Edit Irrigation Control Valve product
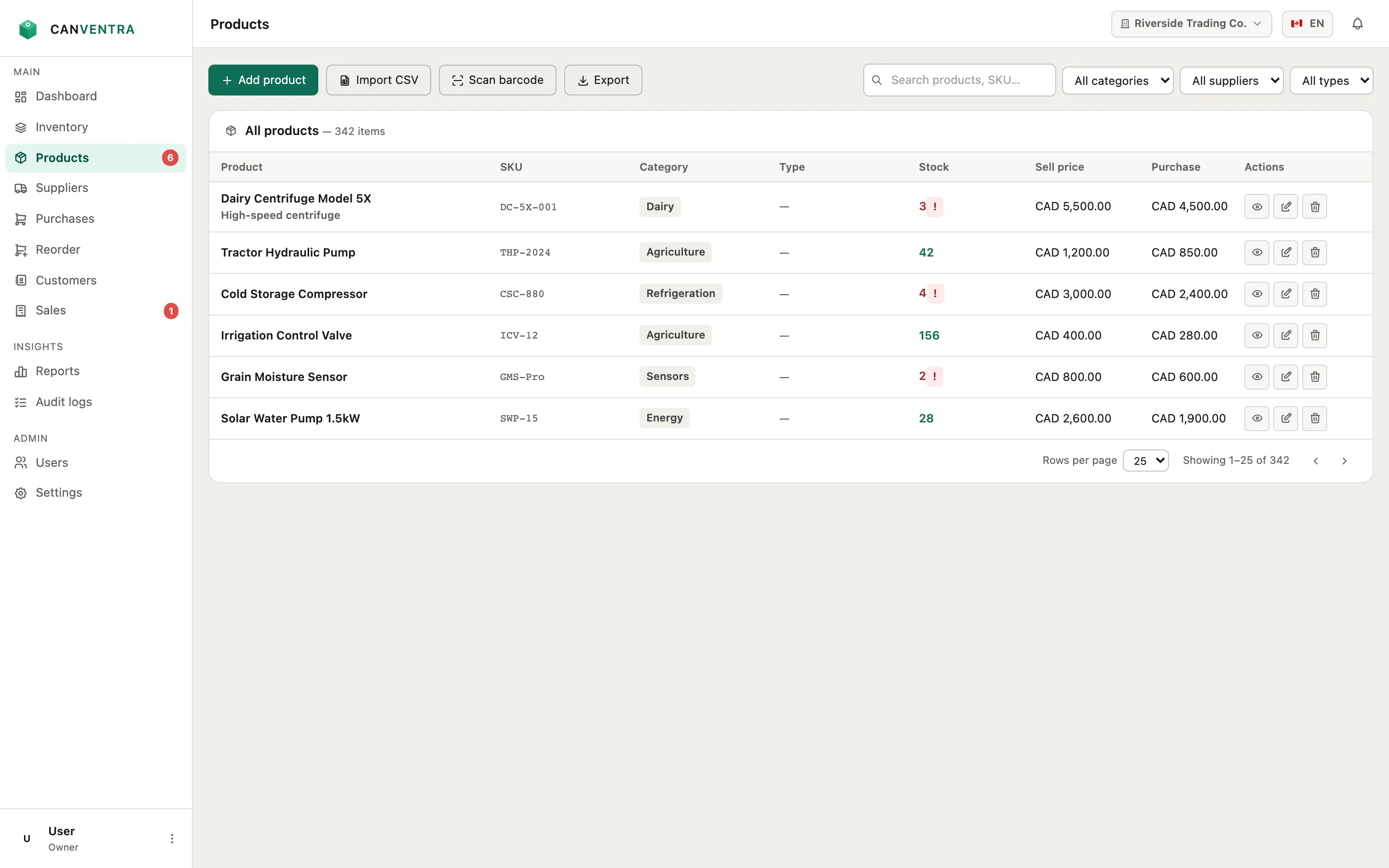1389x868 pixels. (1286, 335)
